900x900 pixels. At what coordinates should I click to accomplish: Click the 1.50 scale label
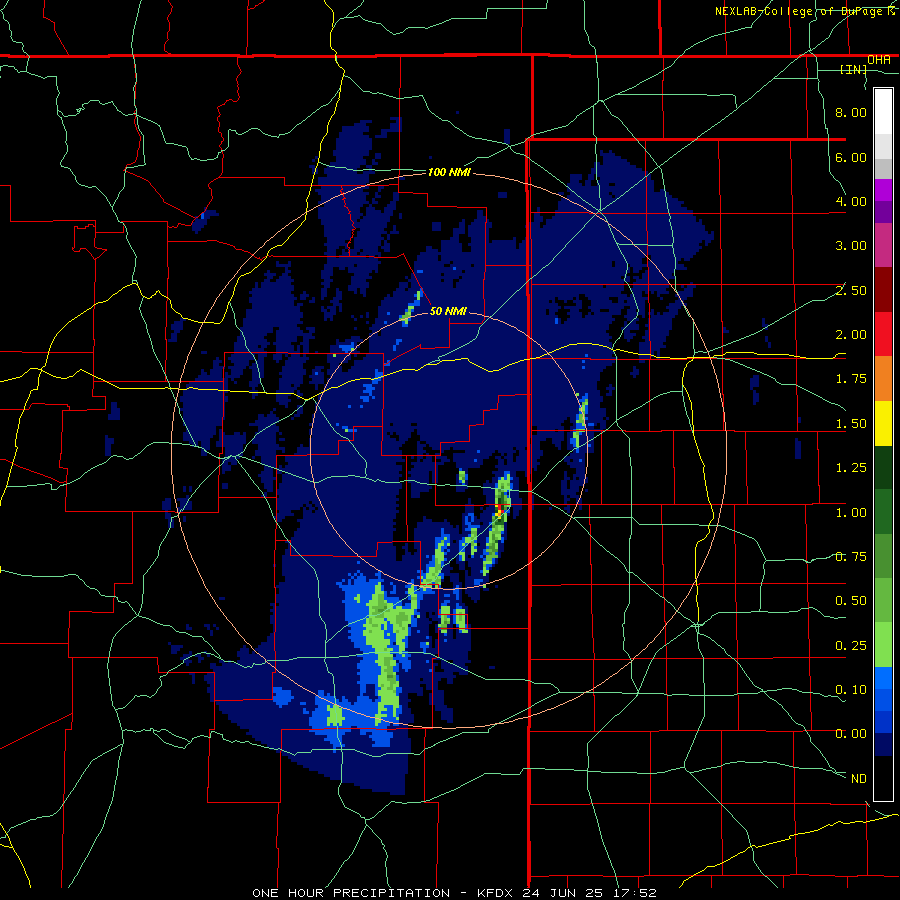click(x=851, y=424)
